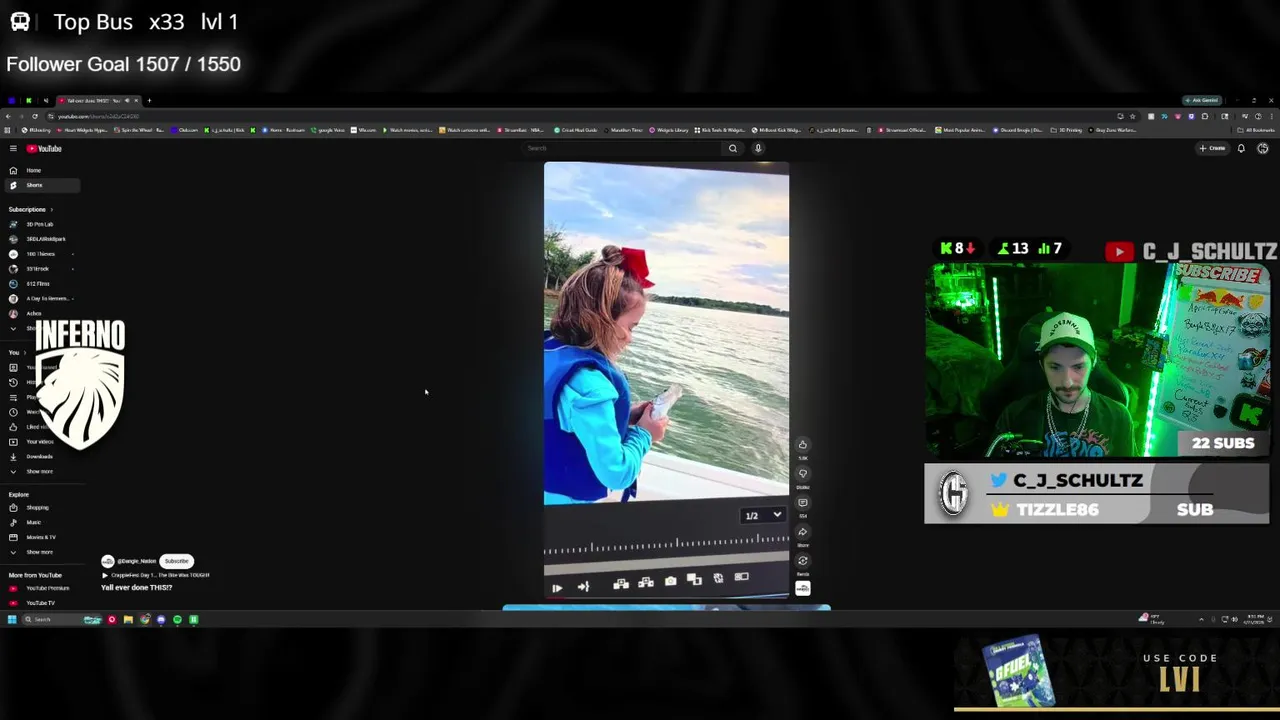Screen dimensions: 1280x720
Task: Subscribe to @Dangle_Nation
Action: (x=176, y=561)
